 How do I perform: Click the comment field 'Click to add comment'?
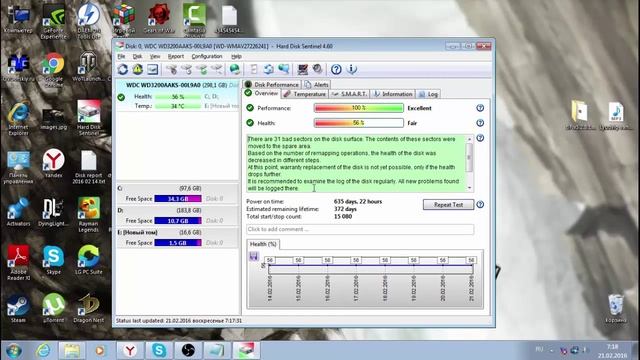360,229
